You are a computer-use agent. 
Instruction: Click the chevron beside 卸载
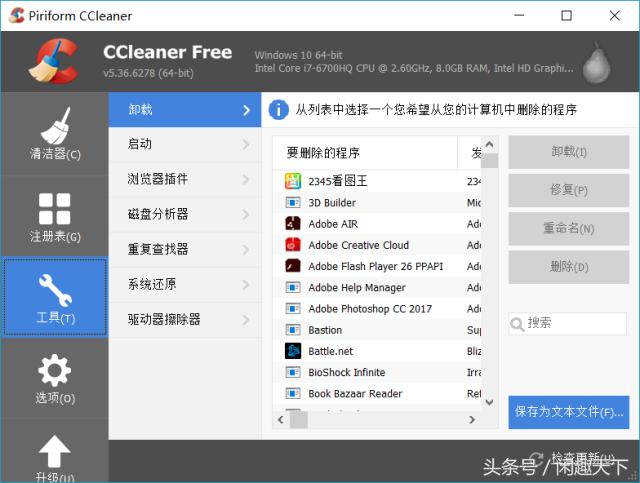pos(246,110)
